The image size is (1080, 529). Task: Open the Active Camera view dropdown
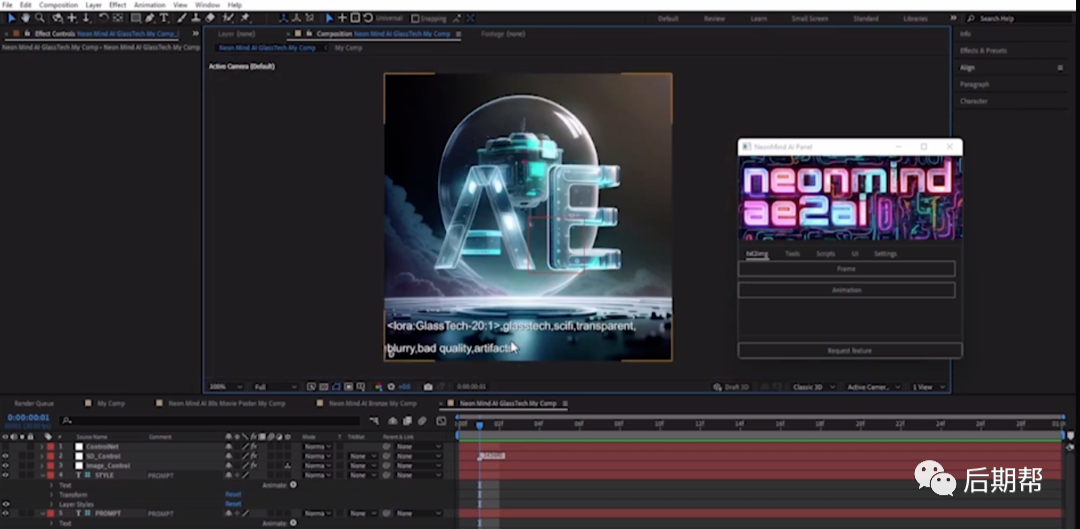[x=873, y=387]
